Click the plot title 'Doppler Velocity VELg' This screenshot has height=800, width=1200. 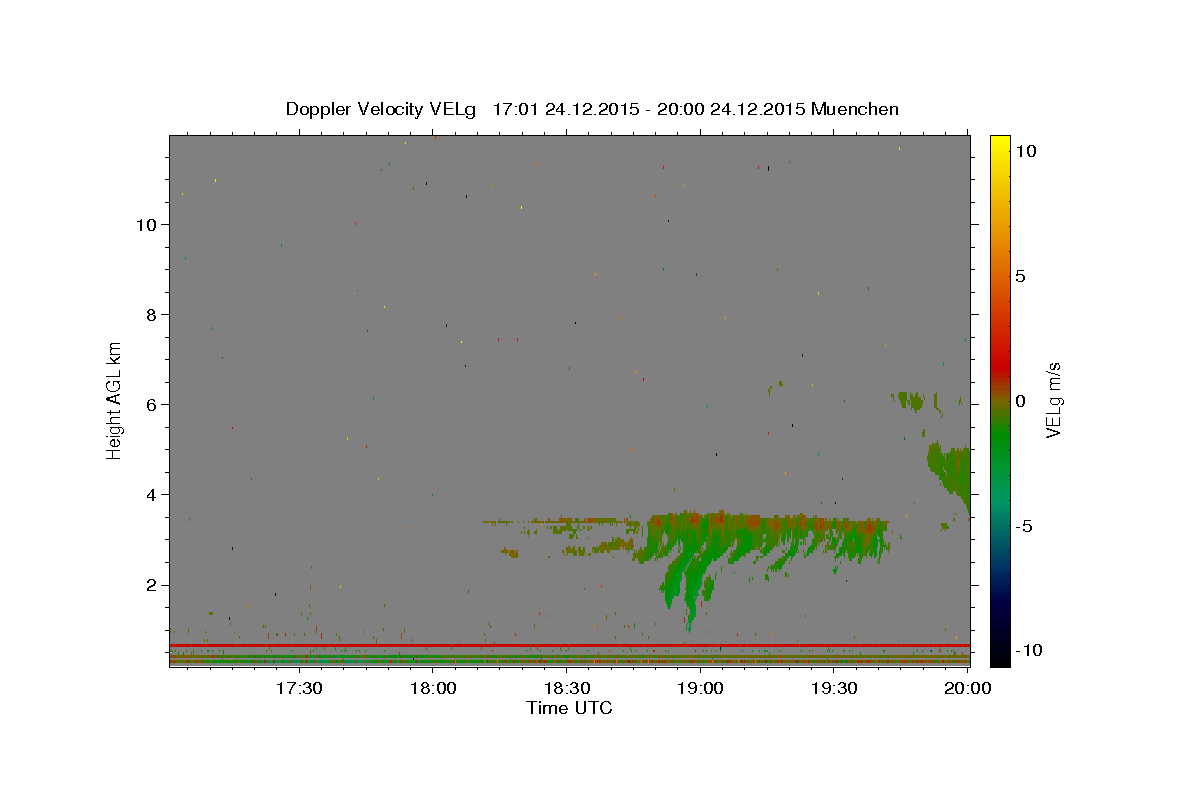pyautogui.click(x=383, y=109)
